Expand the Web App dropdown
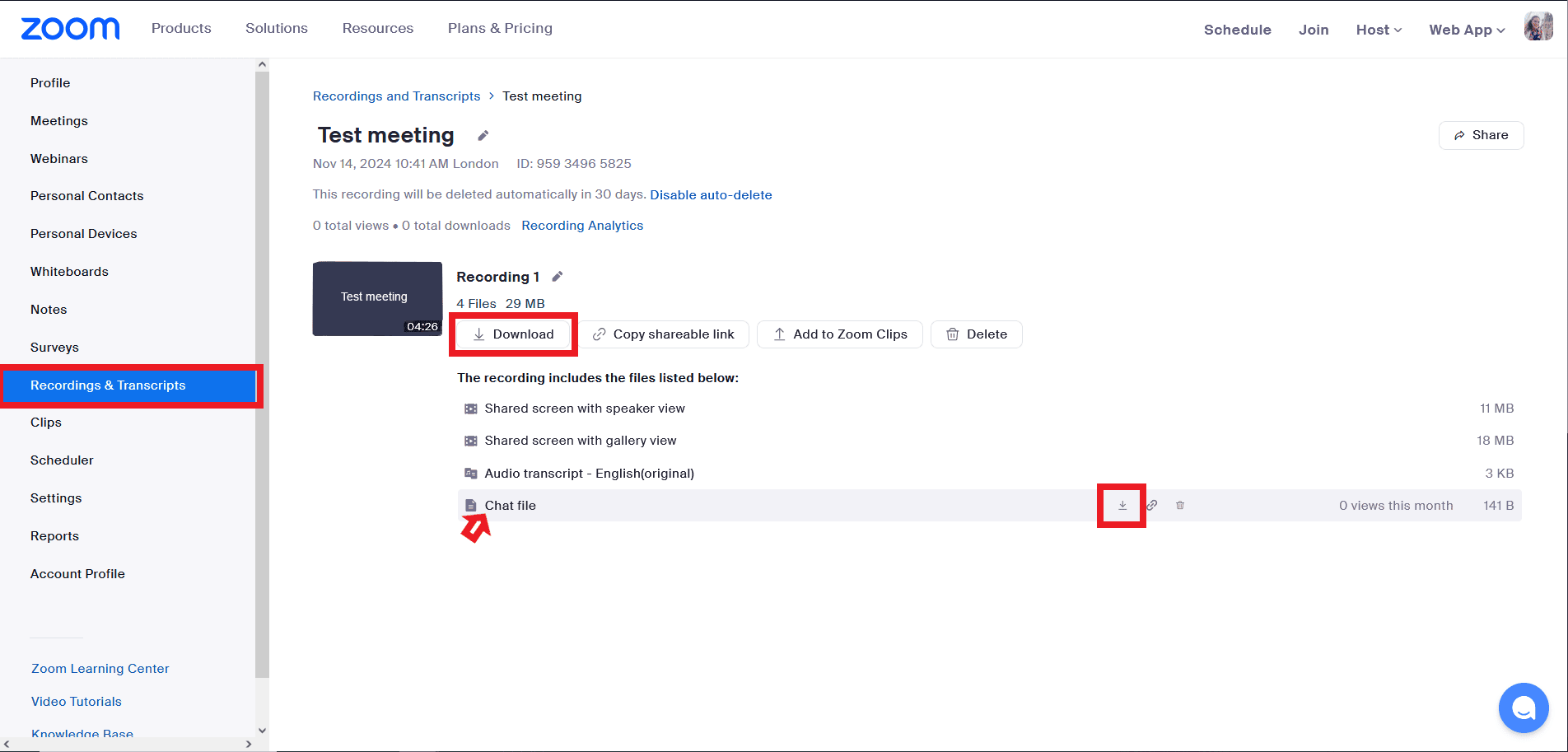1568x752 pixels. coord(1466,30)
